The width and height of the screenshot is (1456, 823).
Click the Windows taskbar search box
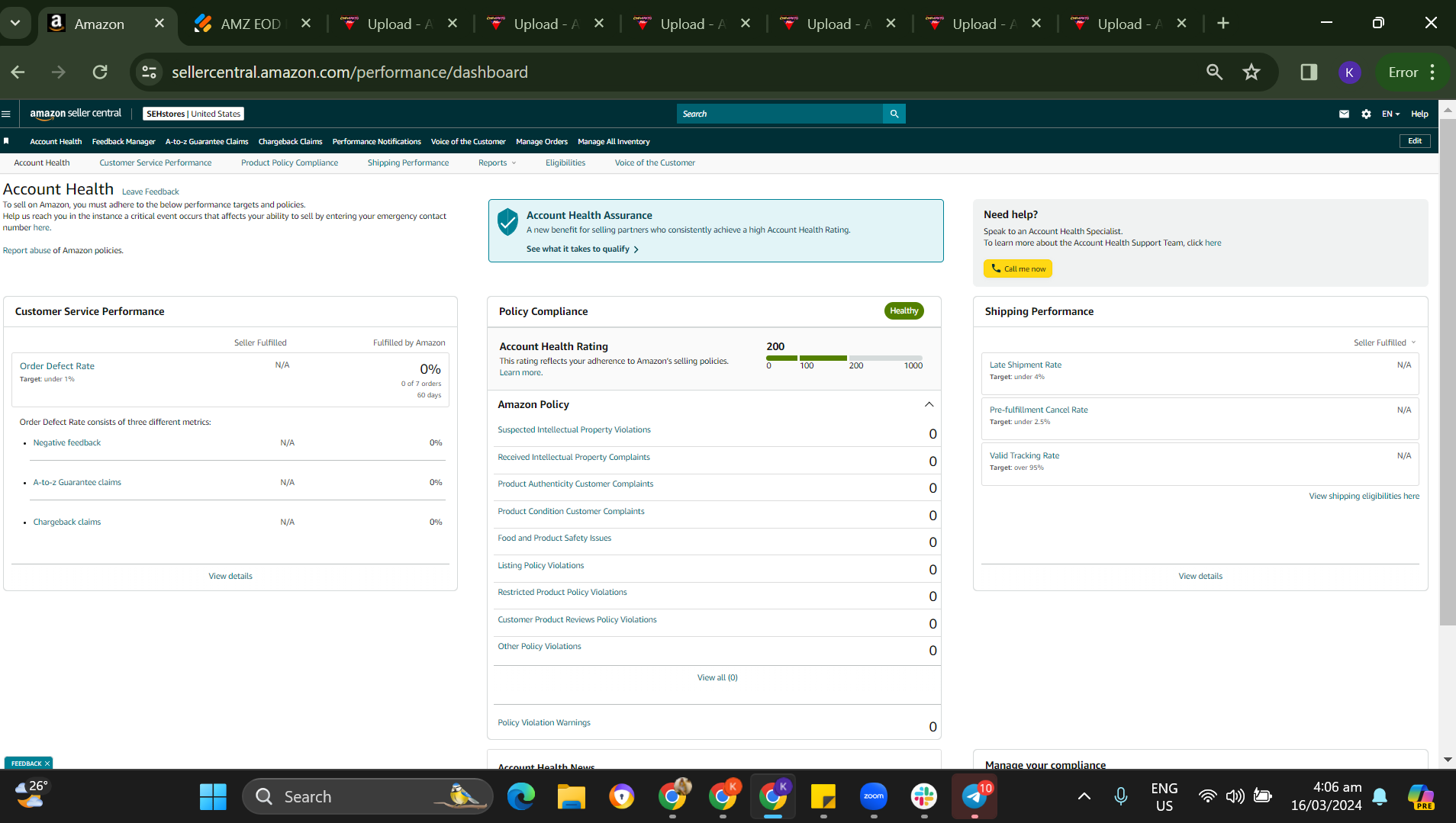[x=367, y=797]
